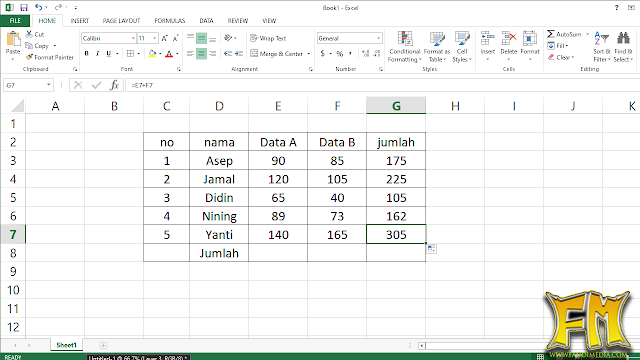Decrease the cell indent
The width and height of the screenshot is (640, 360).
[x=228, y=53]
